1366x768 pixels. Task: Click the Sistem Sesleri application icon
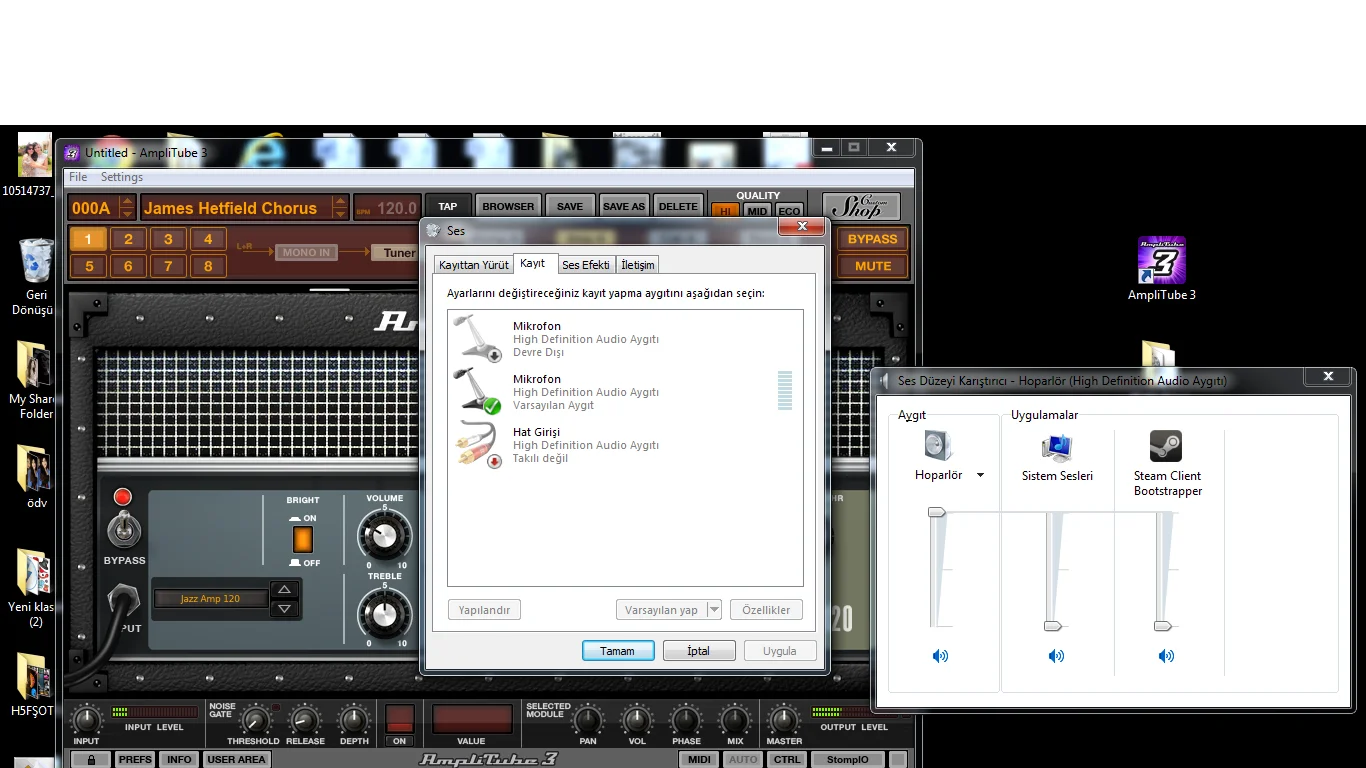point(1057,447)
